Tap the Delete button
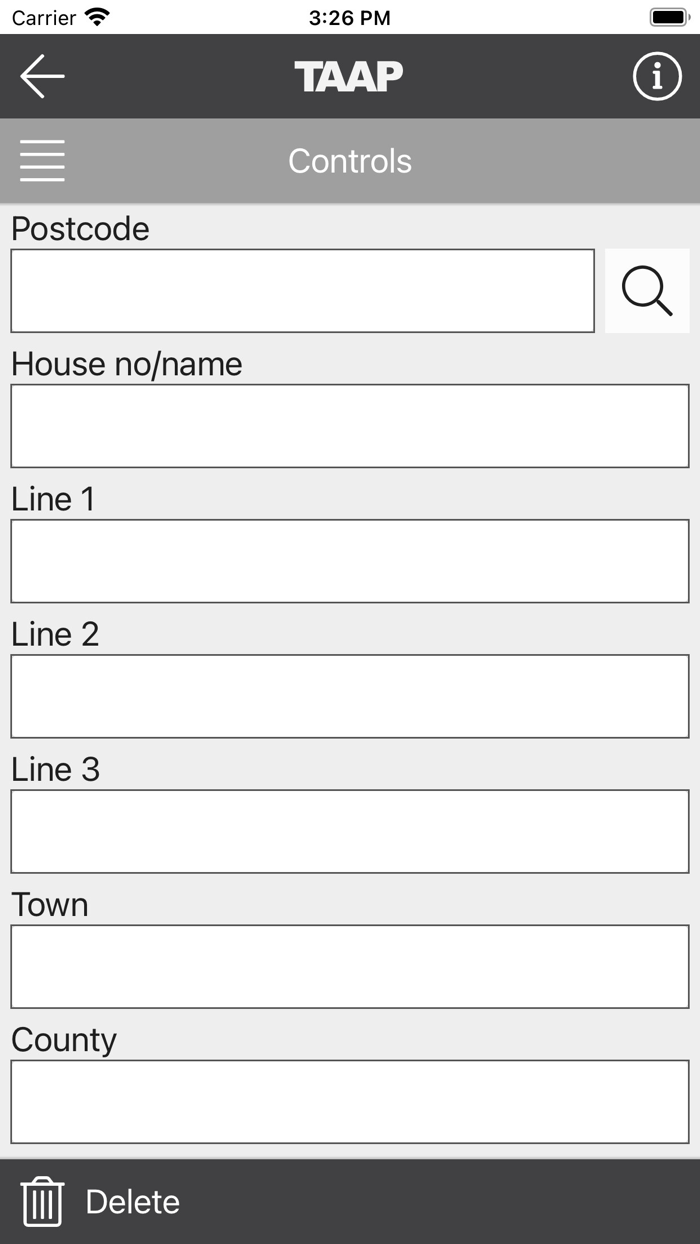700x1244 pixels. [133, 1203]
